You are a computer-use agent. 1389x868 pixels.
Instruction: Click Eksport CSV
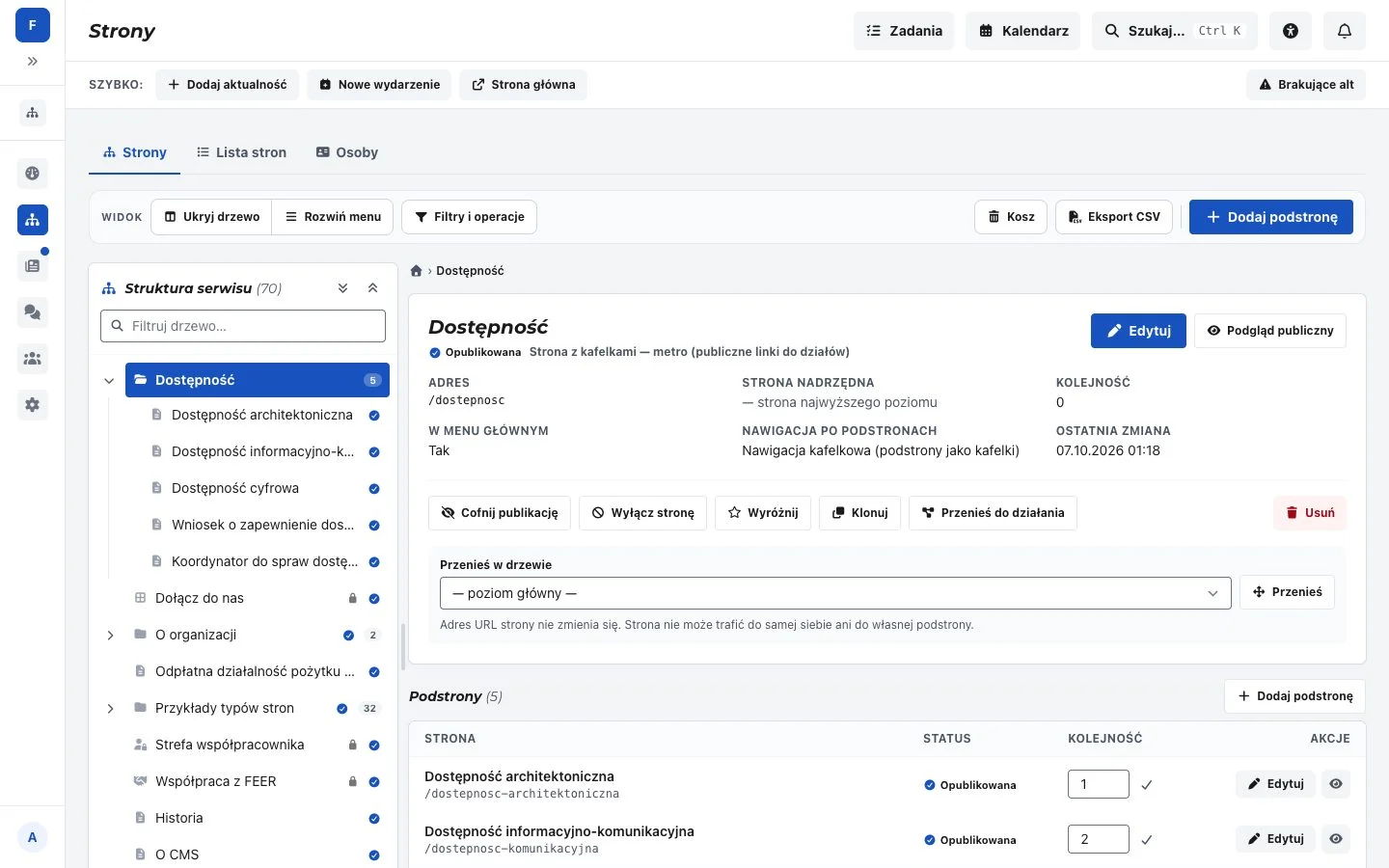tap(1114, 217)
